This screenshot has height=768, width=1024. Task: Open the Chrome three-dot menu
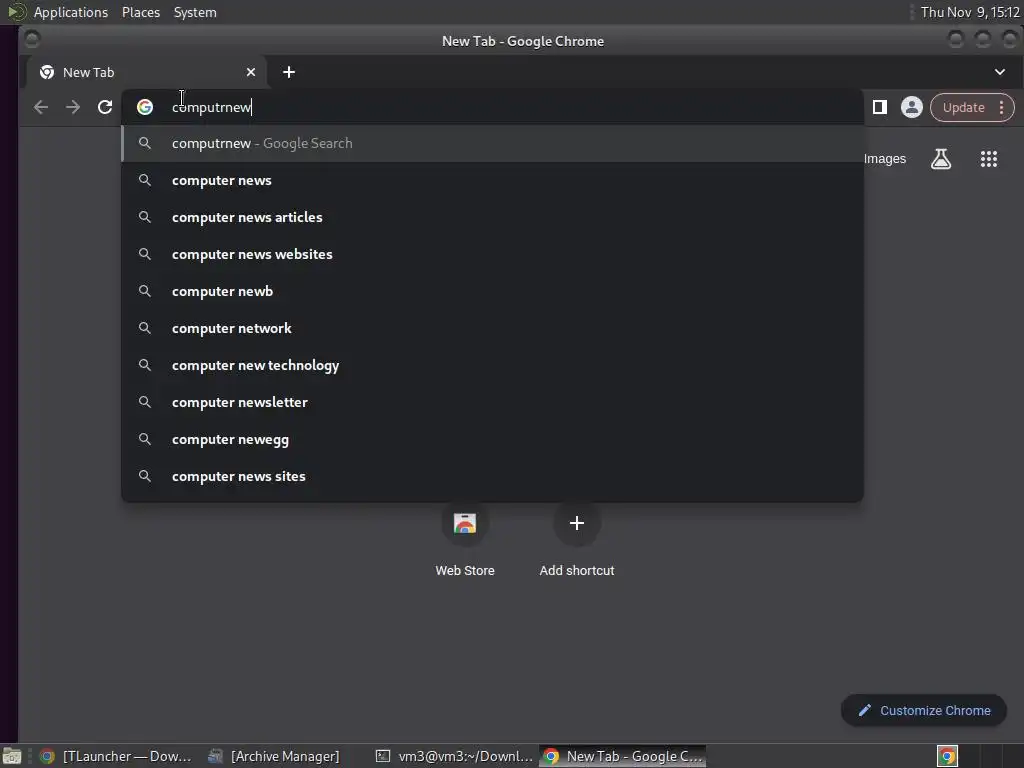1001,107
